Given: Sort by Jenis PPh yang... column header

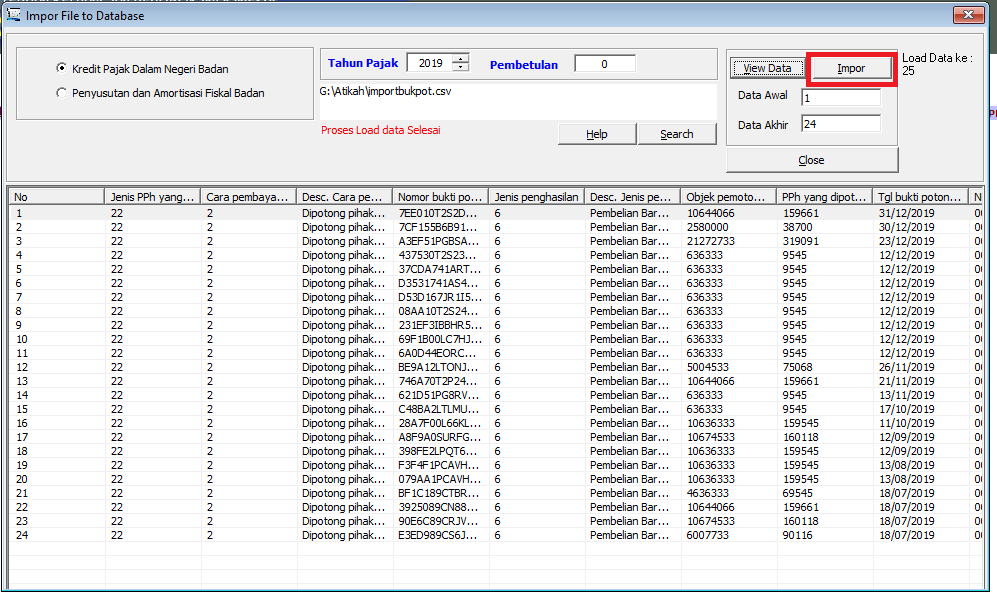Looking at the screenshot, I should [153, 196].
